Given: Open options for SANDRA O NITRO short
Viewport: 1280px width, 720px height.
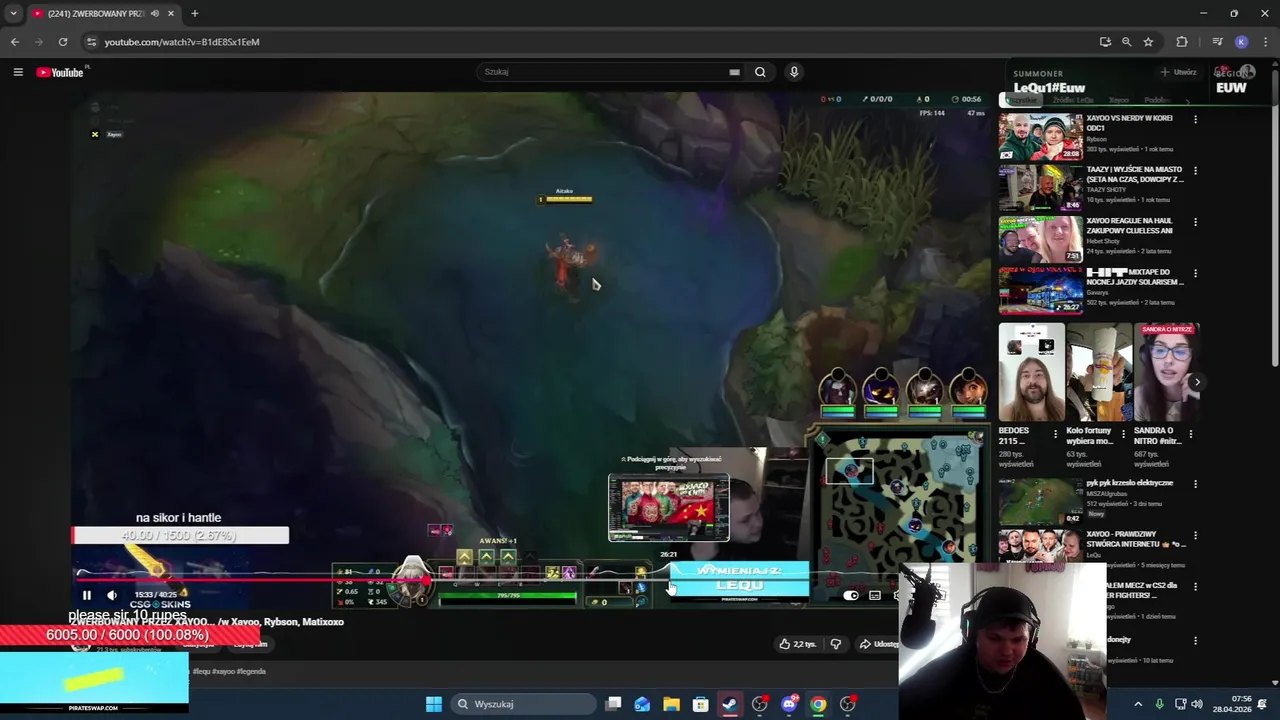Looking at the screenshot, I should point(1191,434).
